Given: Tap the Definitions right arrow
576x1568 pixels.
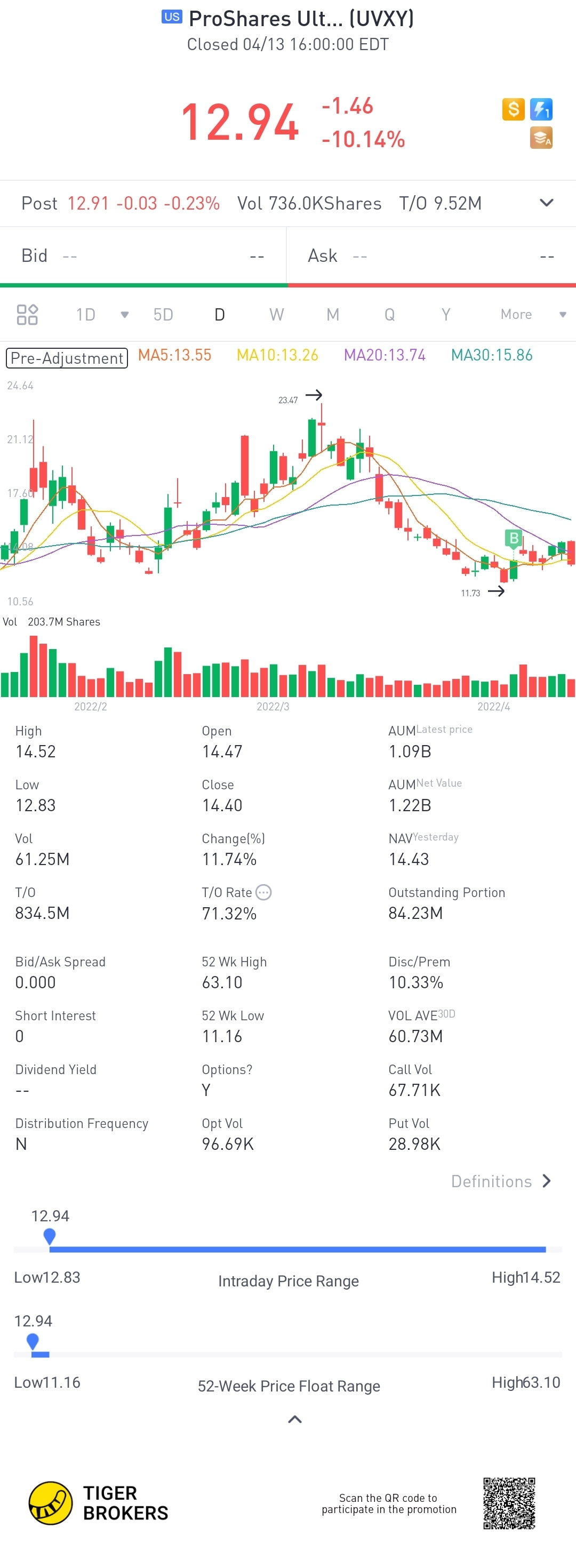Looking at the screenshot, I should click(x=547, y=1181).
